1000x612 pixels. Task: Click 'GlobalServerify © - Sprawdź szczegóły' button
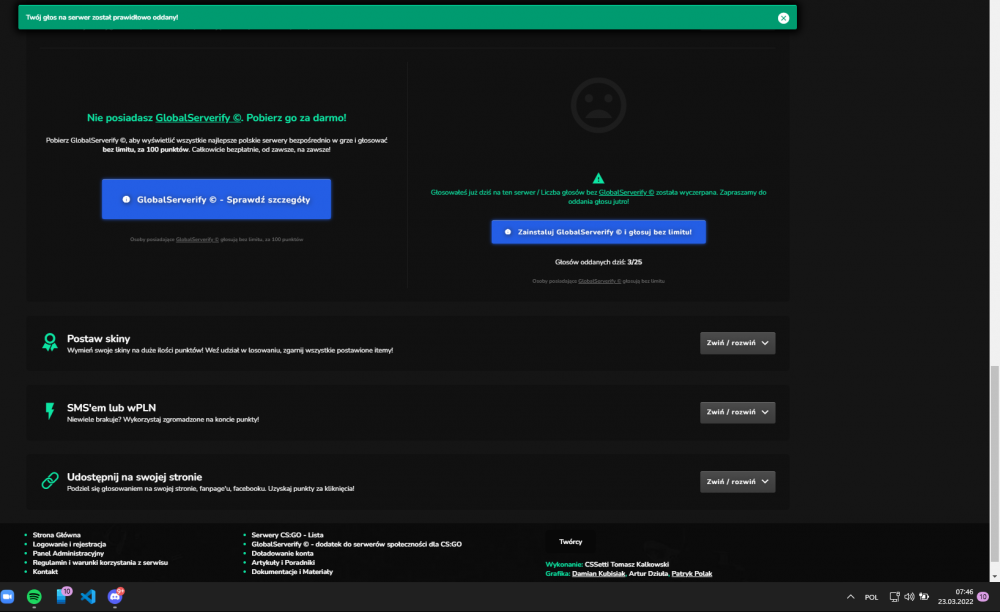216,200
